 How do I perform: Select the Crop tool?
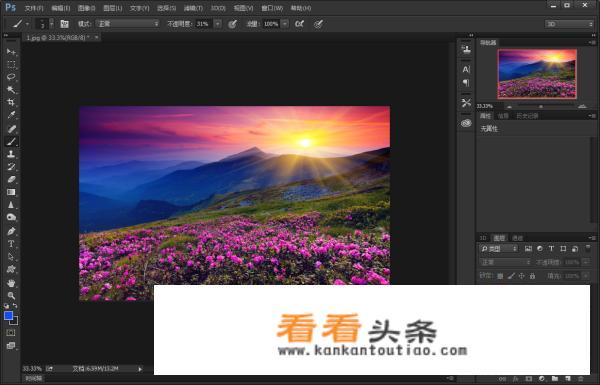(x=11, y=102)
